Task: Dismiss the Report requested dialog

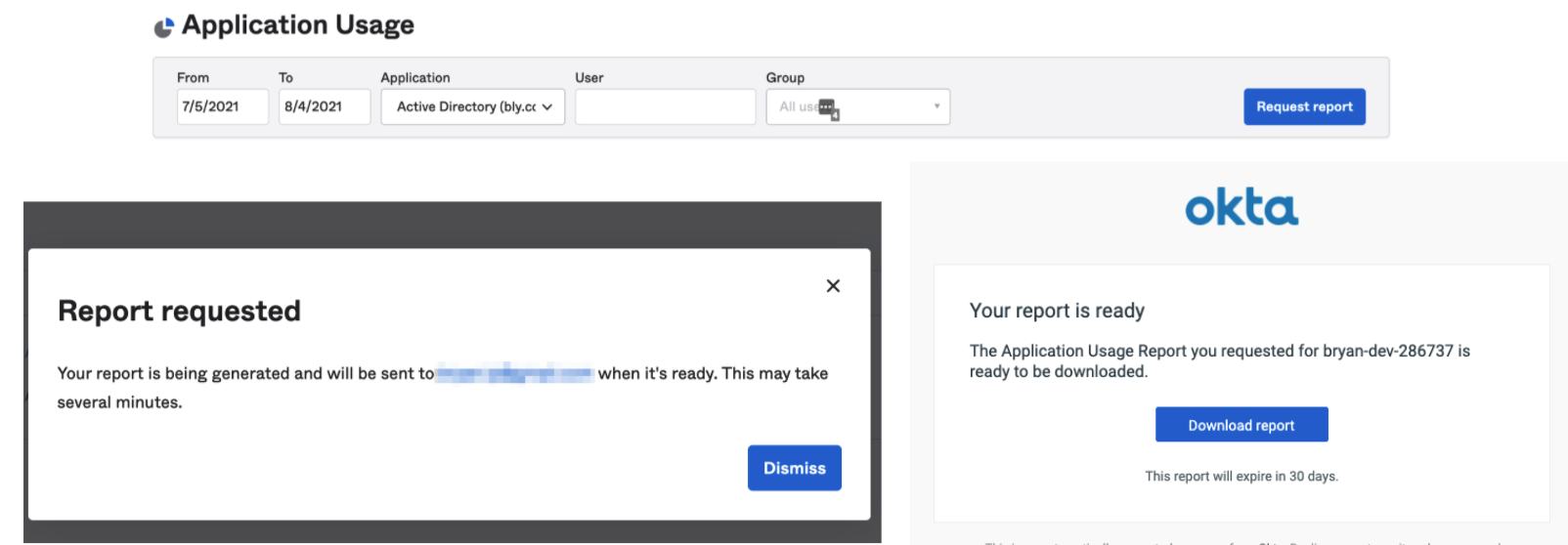Action: coord(794,468)
